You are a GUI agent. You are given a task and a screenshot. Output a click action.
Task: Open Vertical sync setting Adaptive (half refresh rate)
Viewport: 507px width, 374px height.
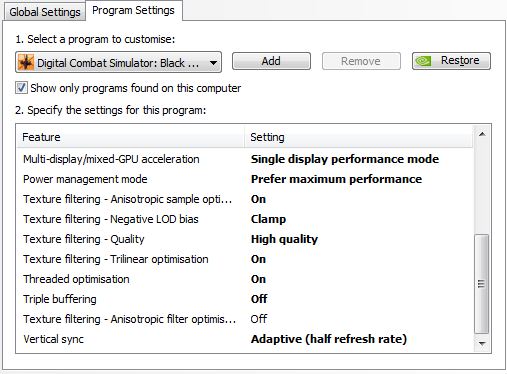(x=329, y=339)
